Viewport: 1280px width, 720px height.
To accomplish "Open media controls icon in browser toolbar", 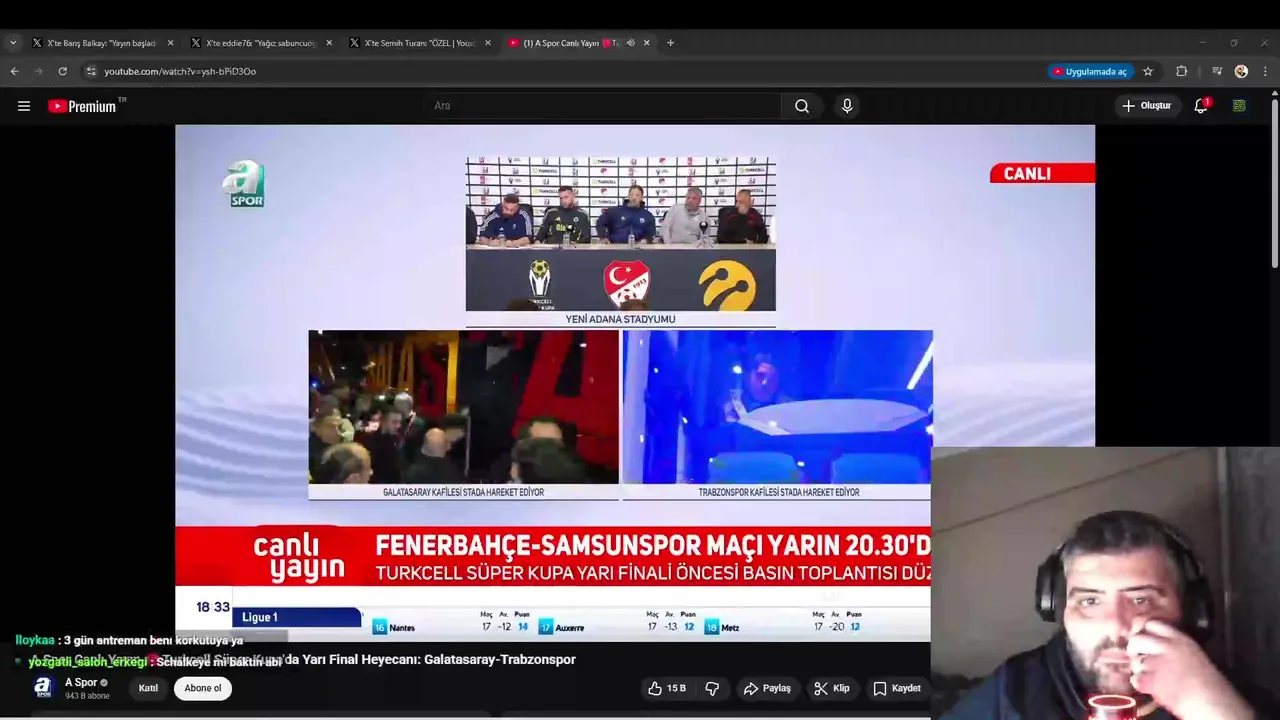I will pyautogui.click(x=1217, y=71).
